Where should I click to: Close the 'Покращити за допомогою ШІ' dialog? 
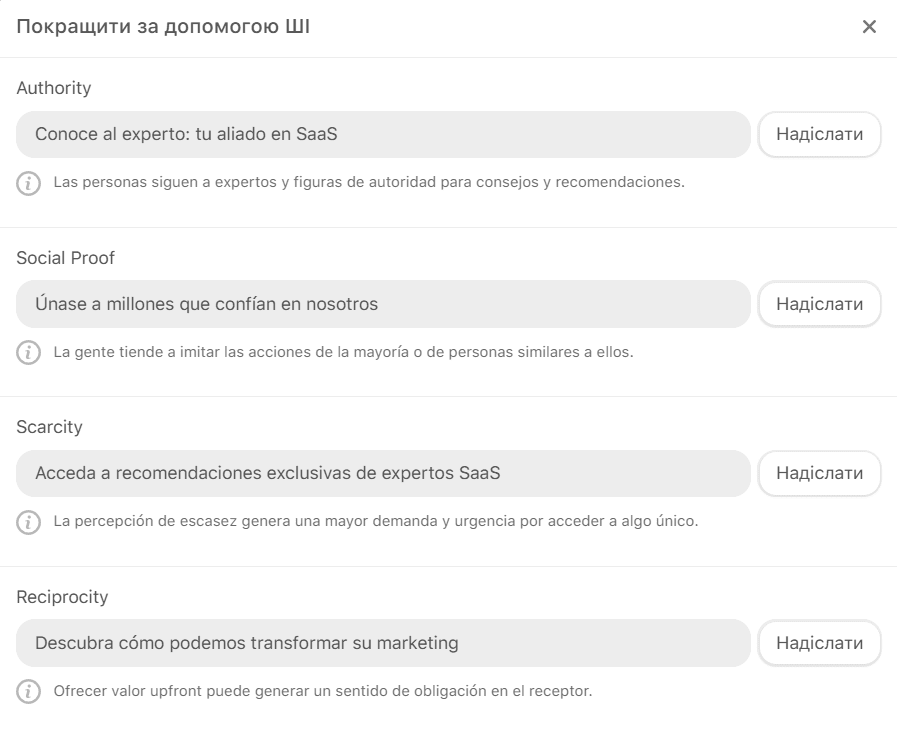click(x=869, y=27)
